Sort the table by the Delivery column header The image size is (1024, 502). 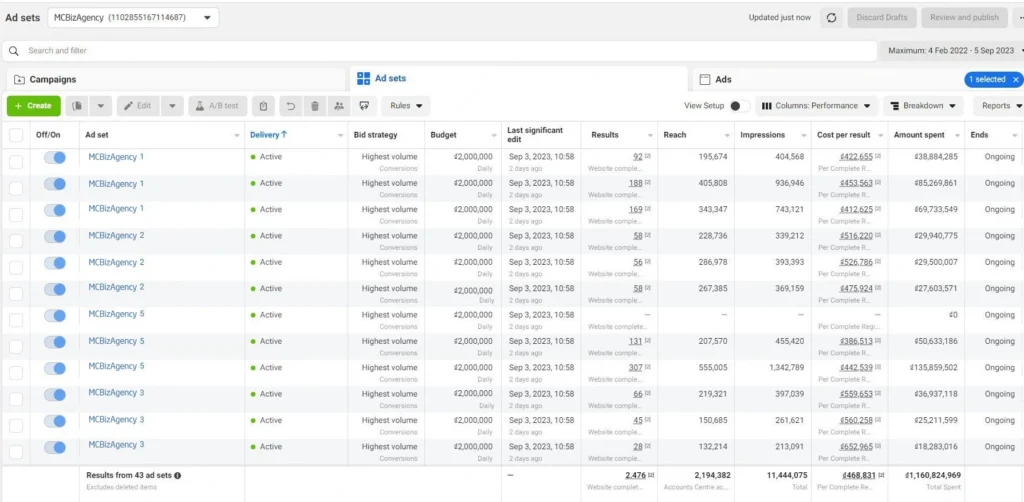(x=268, y=135)
